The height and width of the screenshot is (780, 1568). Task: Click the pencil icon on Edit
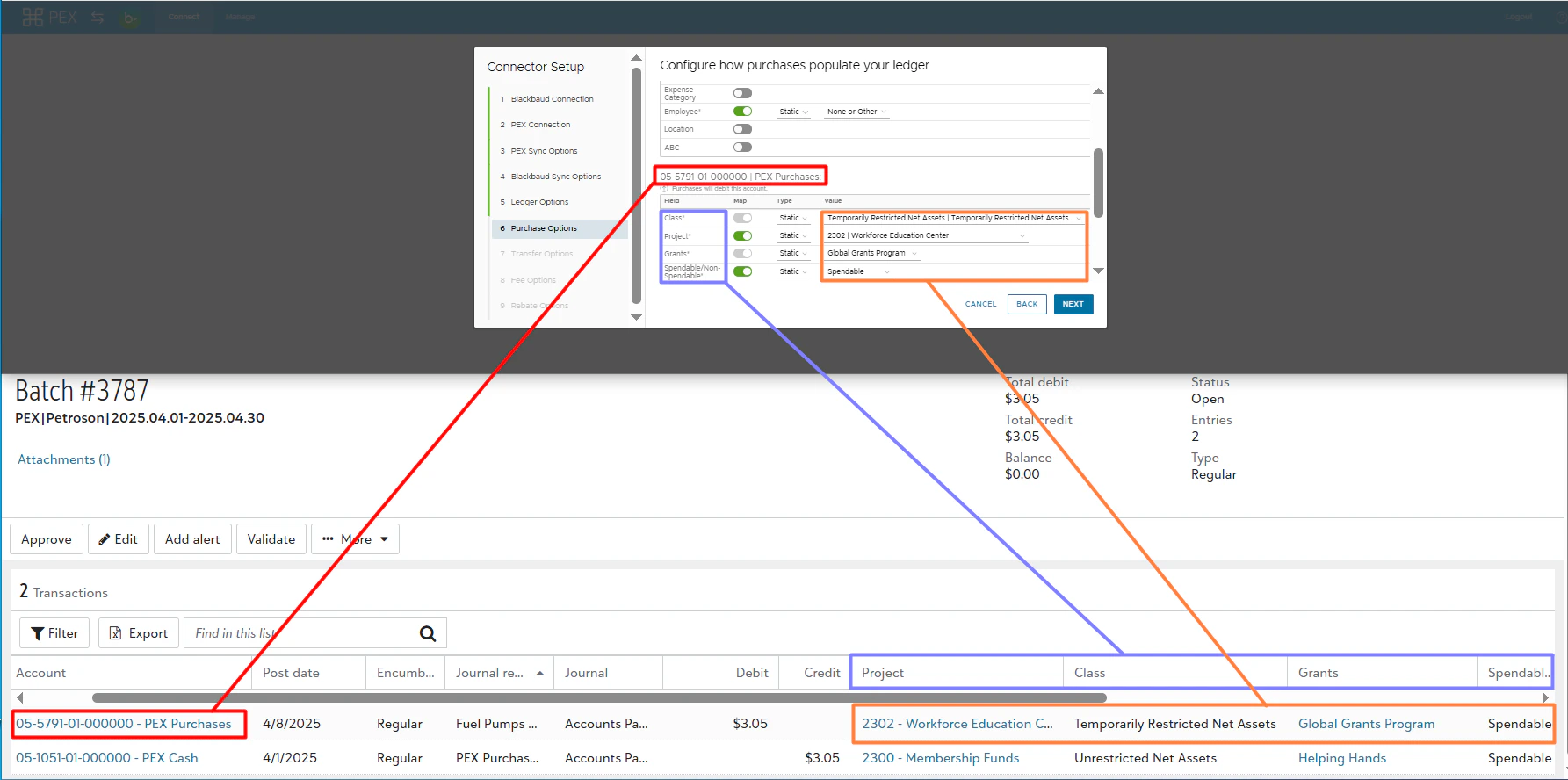(105, 539)
